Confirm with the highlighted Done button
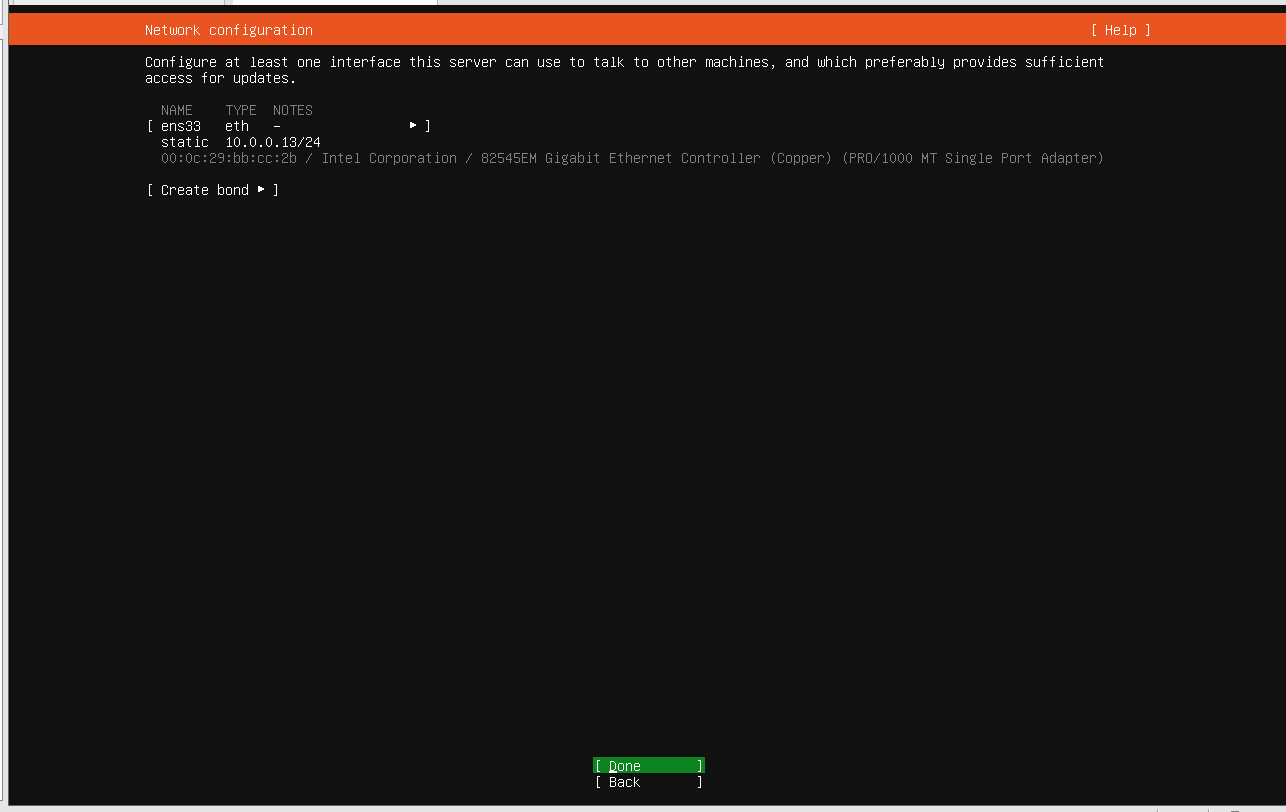1286x812 pixels. point(649,766)
